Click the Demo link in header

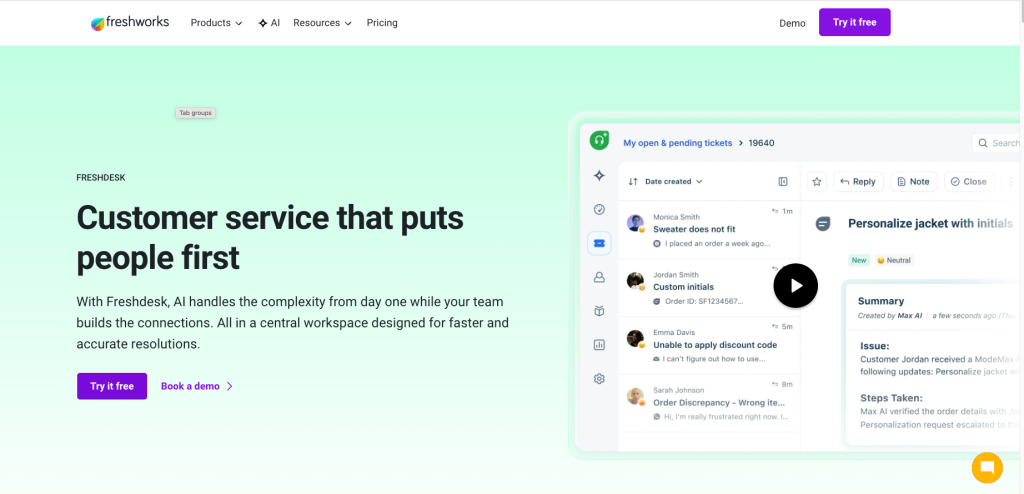tap(792, 23)
